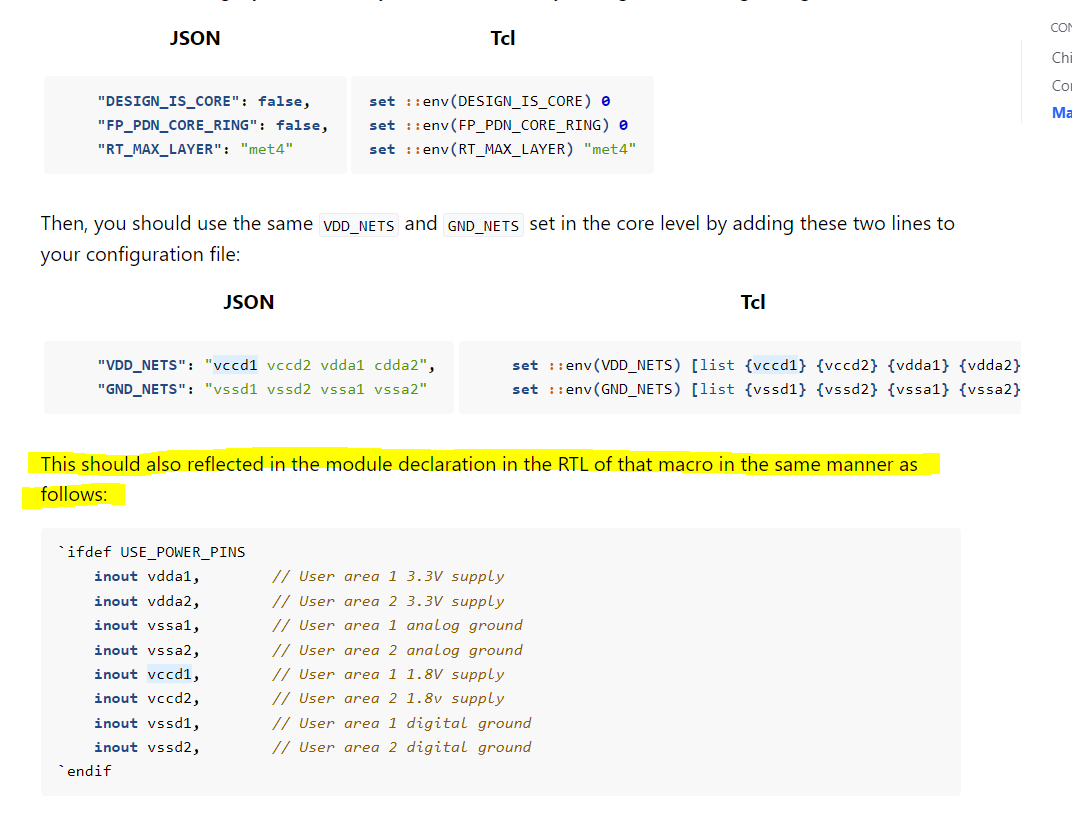Click the highlighted vccd1 in the Tcl set command
The height and width of the screenshot is (816, 1072).
[776, 365]
